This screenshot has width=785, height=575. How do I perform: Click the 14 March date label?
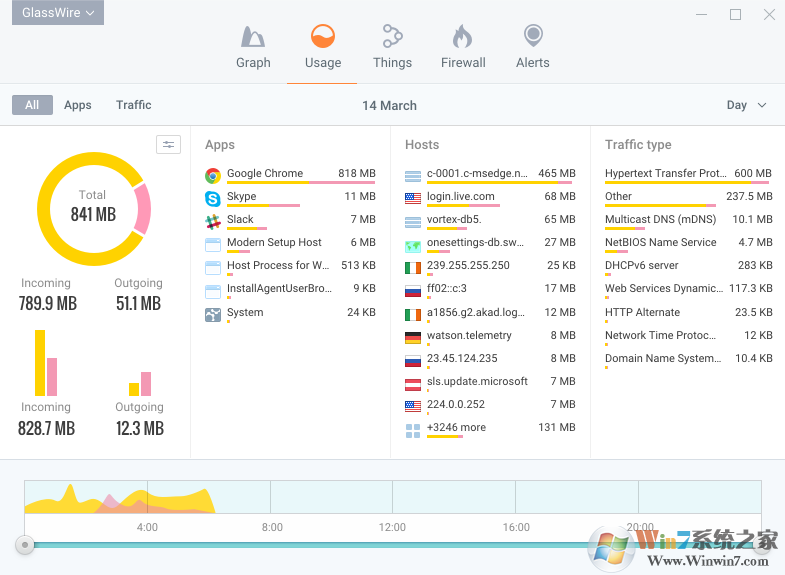[389, 105]
